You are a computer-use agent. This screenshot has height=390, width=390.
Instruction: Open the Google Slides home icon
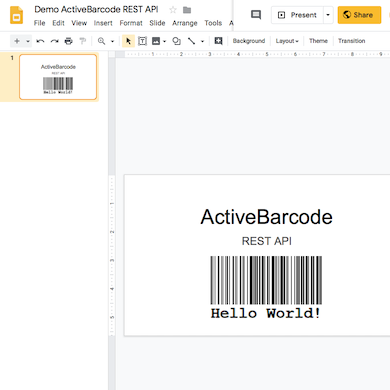tap(16, 15)
